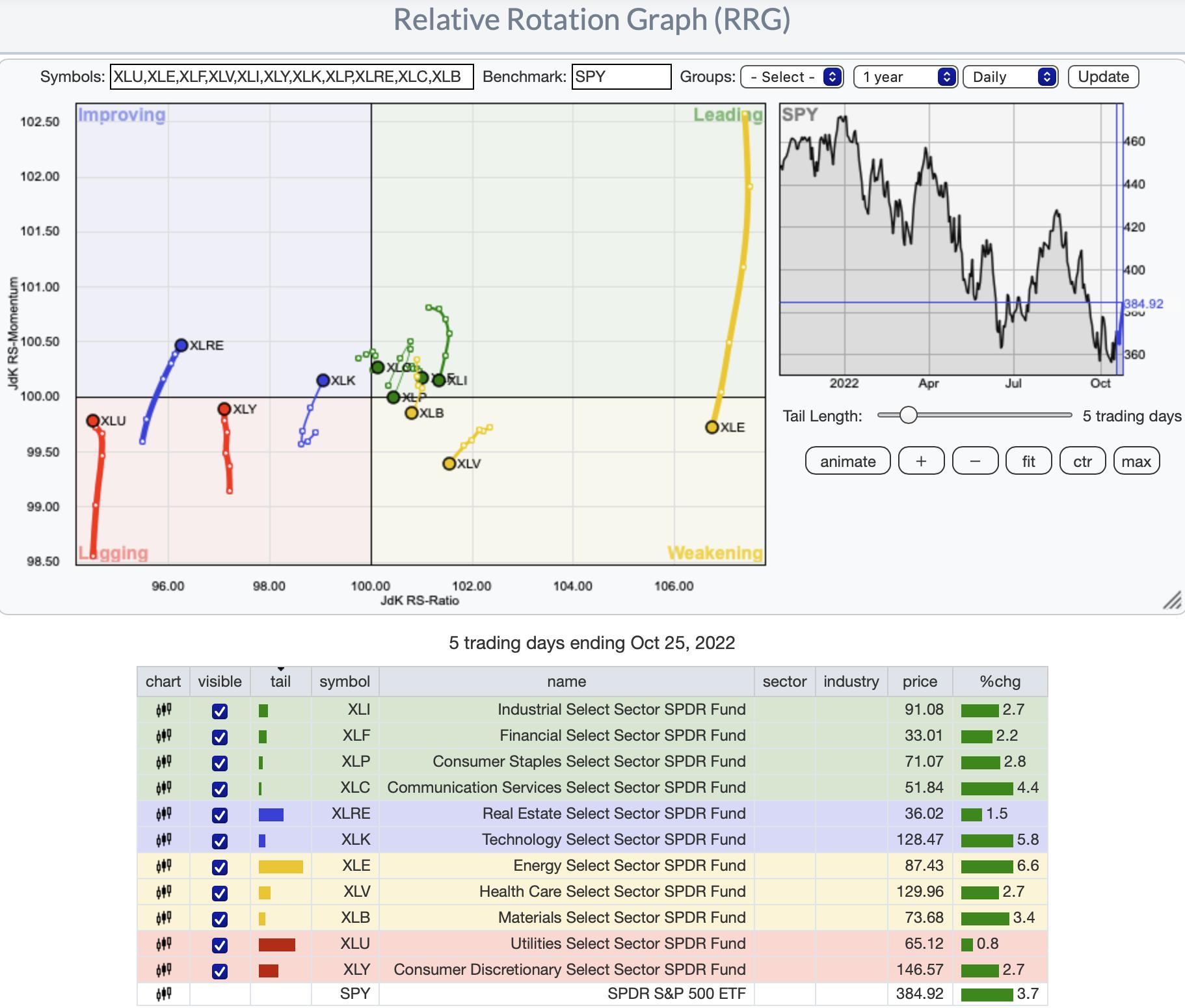Screen dimensions: 1185x1008
Task: Toggle visibility checkbox for XLB
Action: (220, 919)
